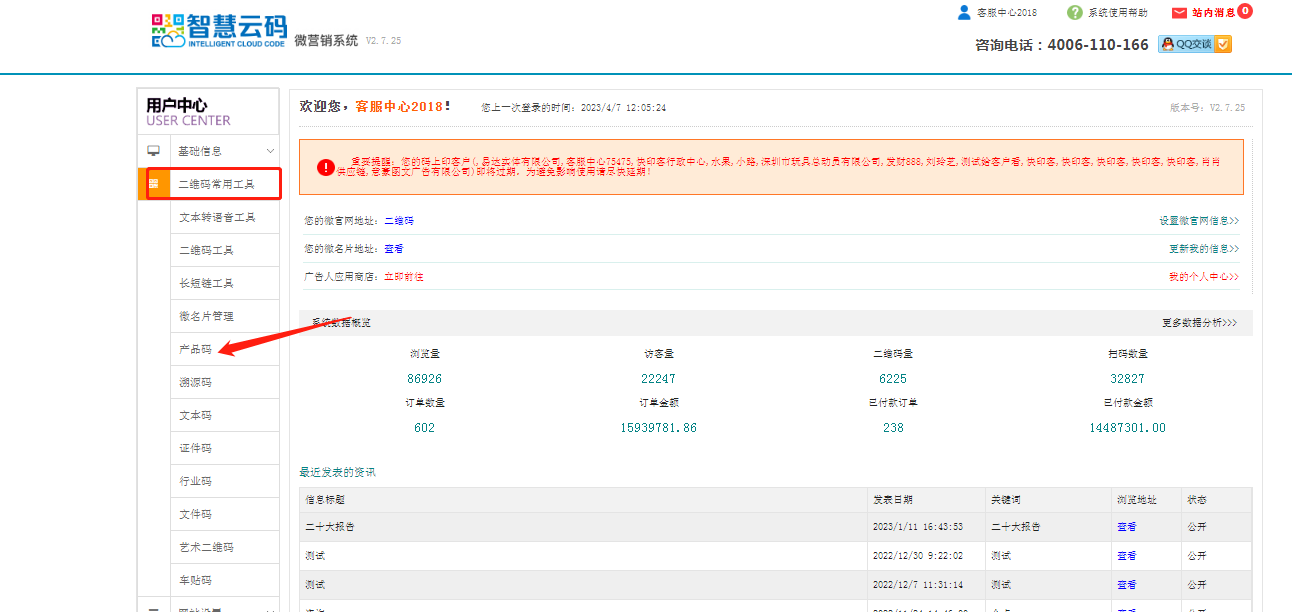Click the green help question-mark icon

pyautogui.click(x=1075, y=12)
